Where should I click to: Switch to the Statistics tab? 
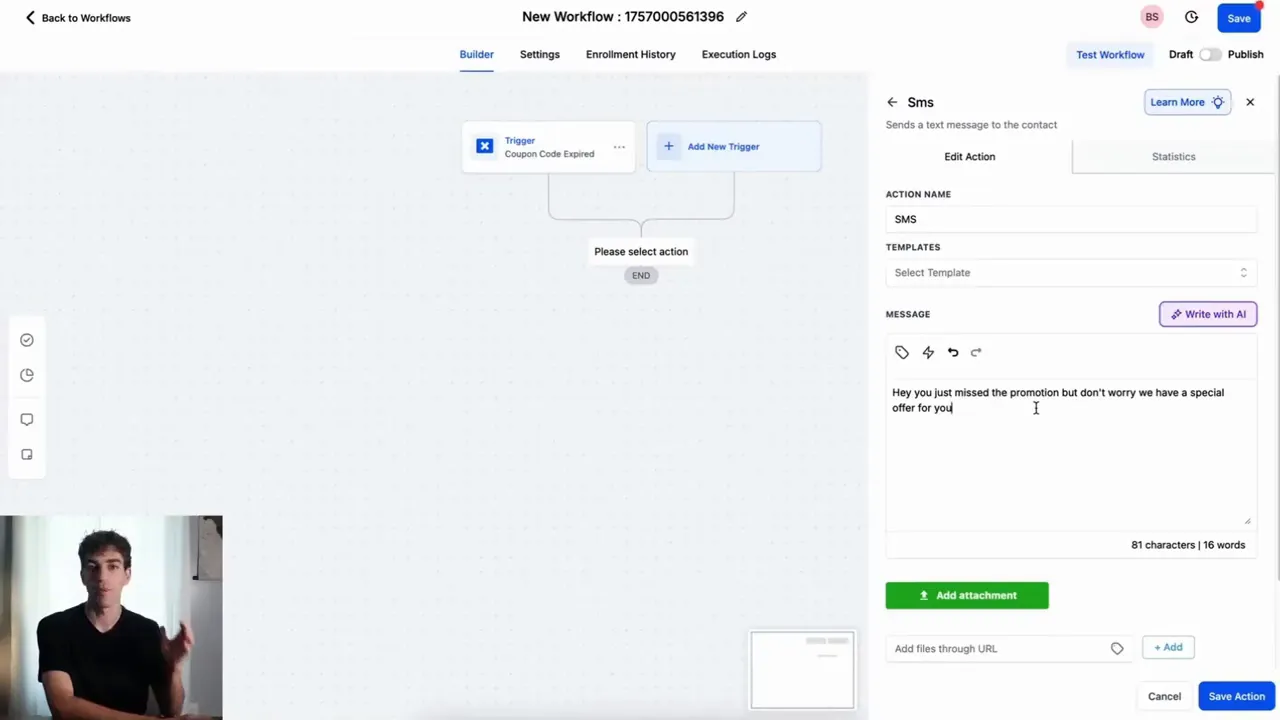[1173, 156]
